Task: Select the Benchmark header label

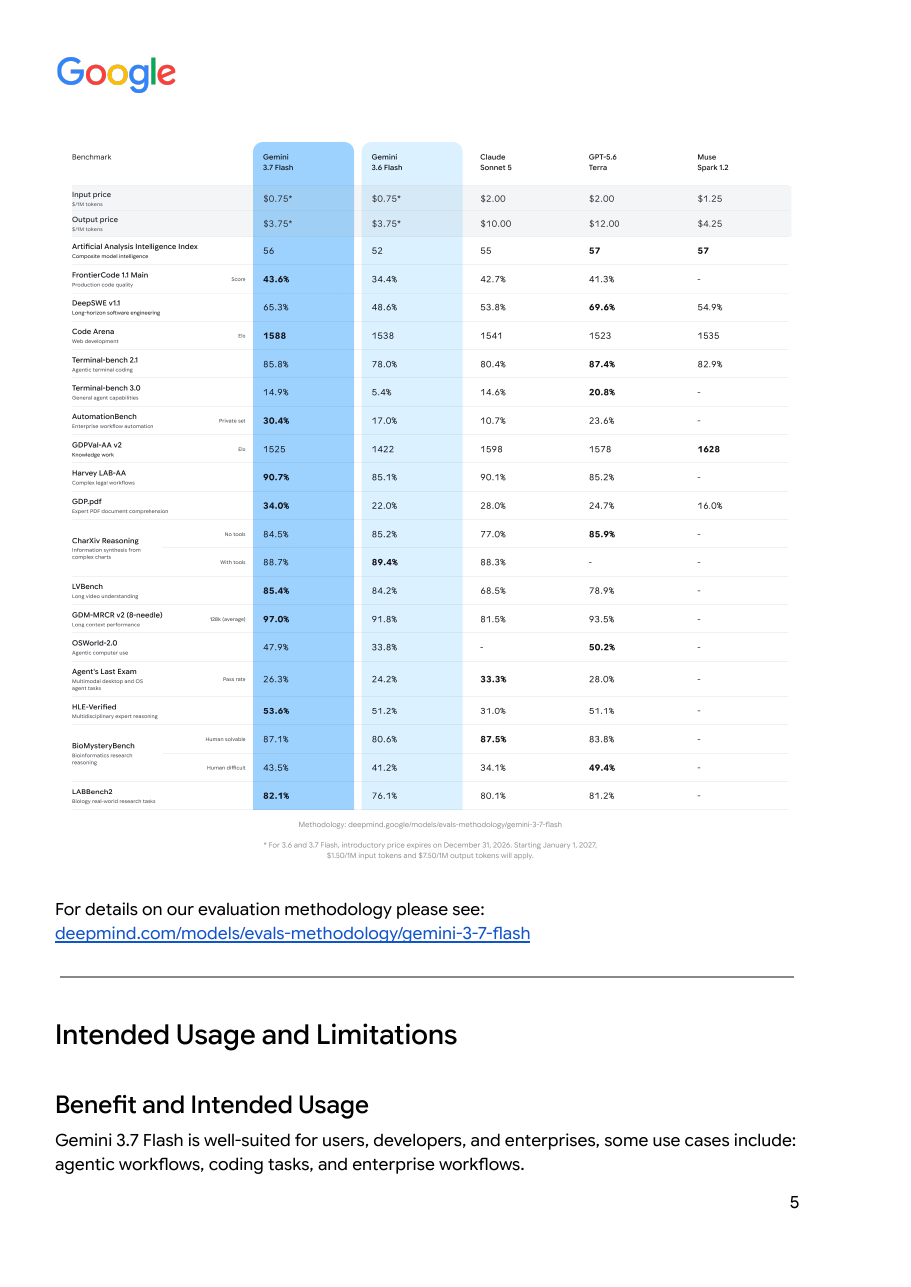Action: pyautogui.click(x=92, y=157)
